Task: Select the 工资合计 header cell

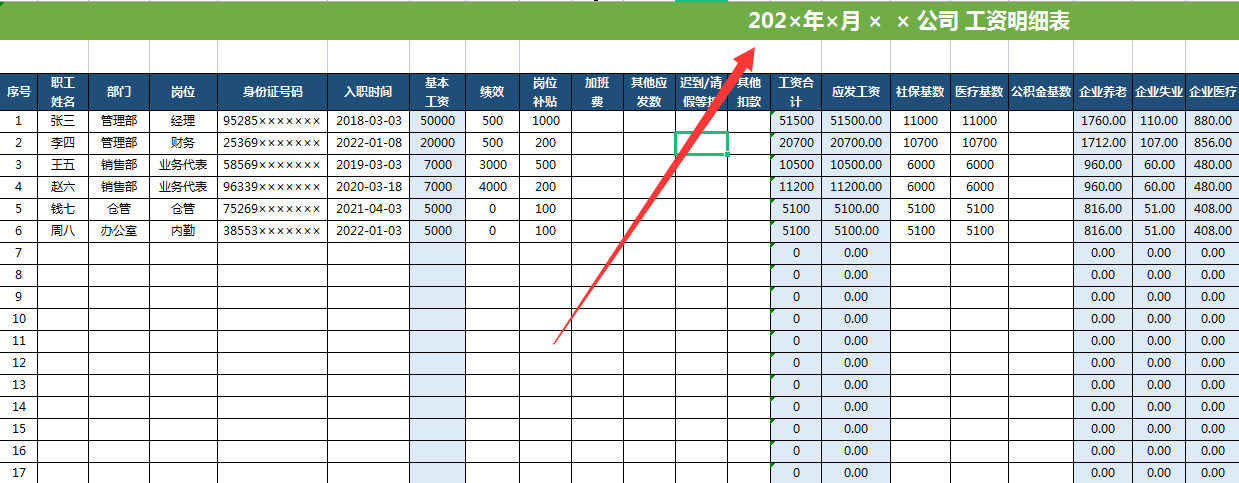Action: point(796,92)
